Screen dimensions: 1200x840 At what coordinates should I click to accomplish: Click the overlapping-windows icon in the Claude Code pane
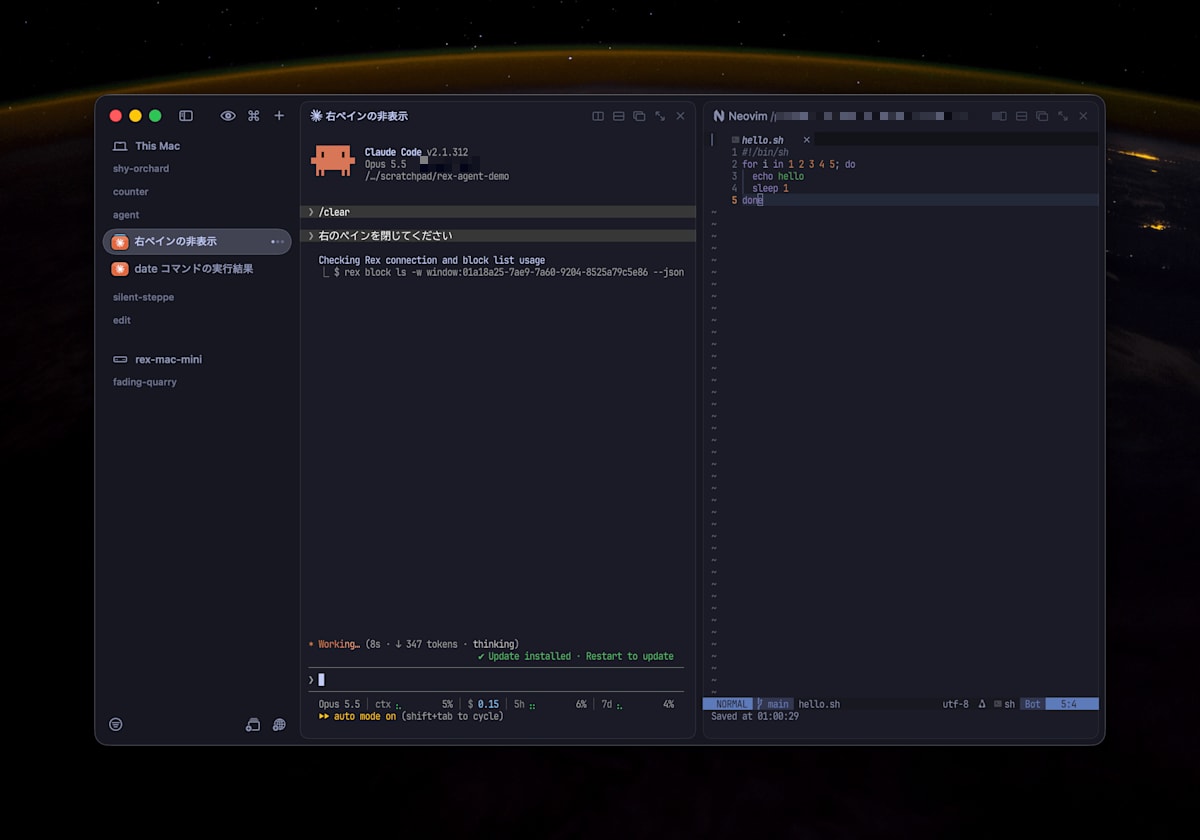tap(639, 116)
